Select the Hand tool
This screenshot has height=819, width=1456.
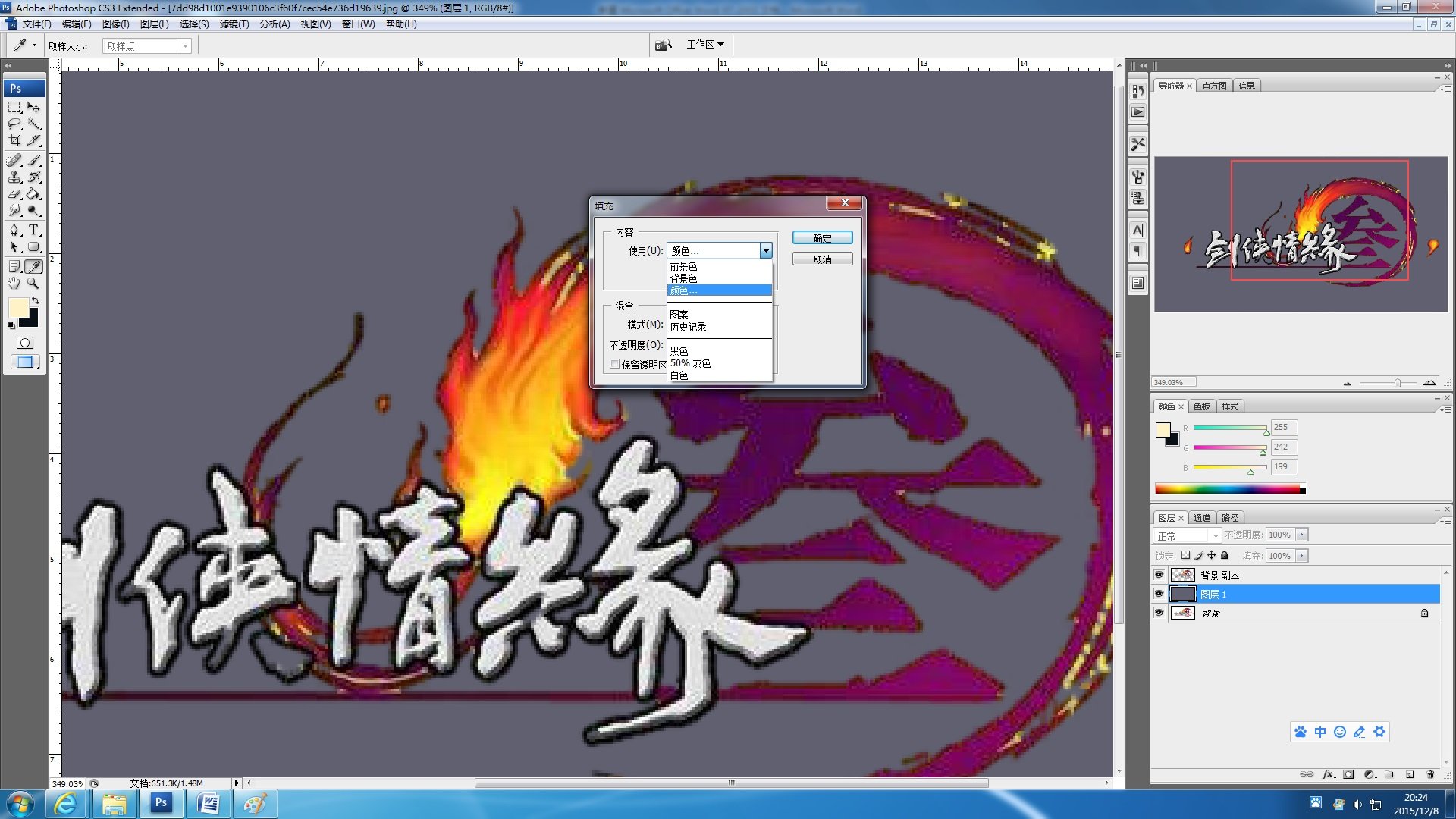(14, 283)
